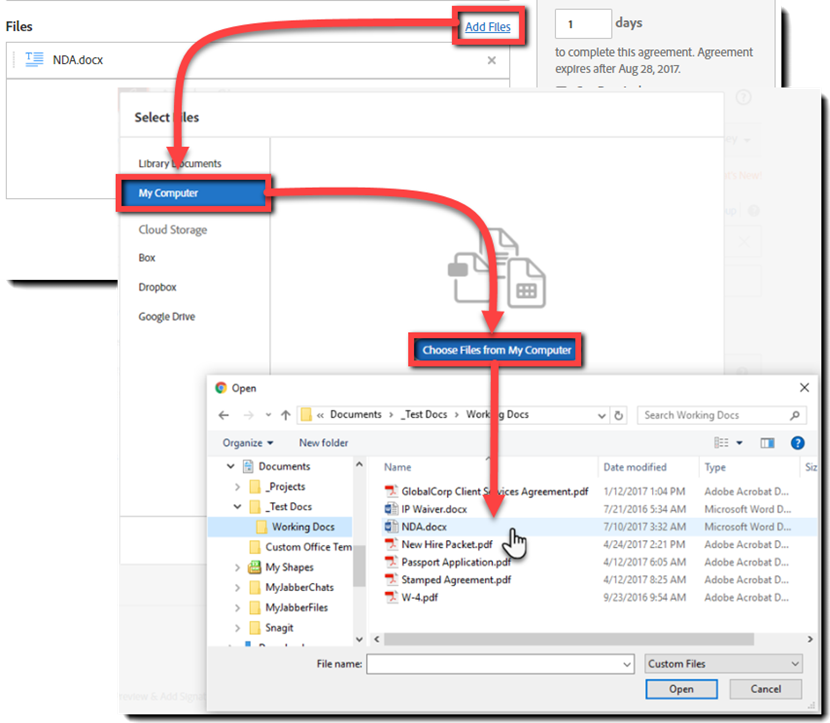This screenshot has height=723, width=830.
Task: Select the W-4.pdf file
Action: pyautogui.click(x=419, y=597)
